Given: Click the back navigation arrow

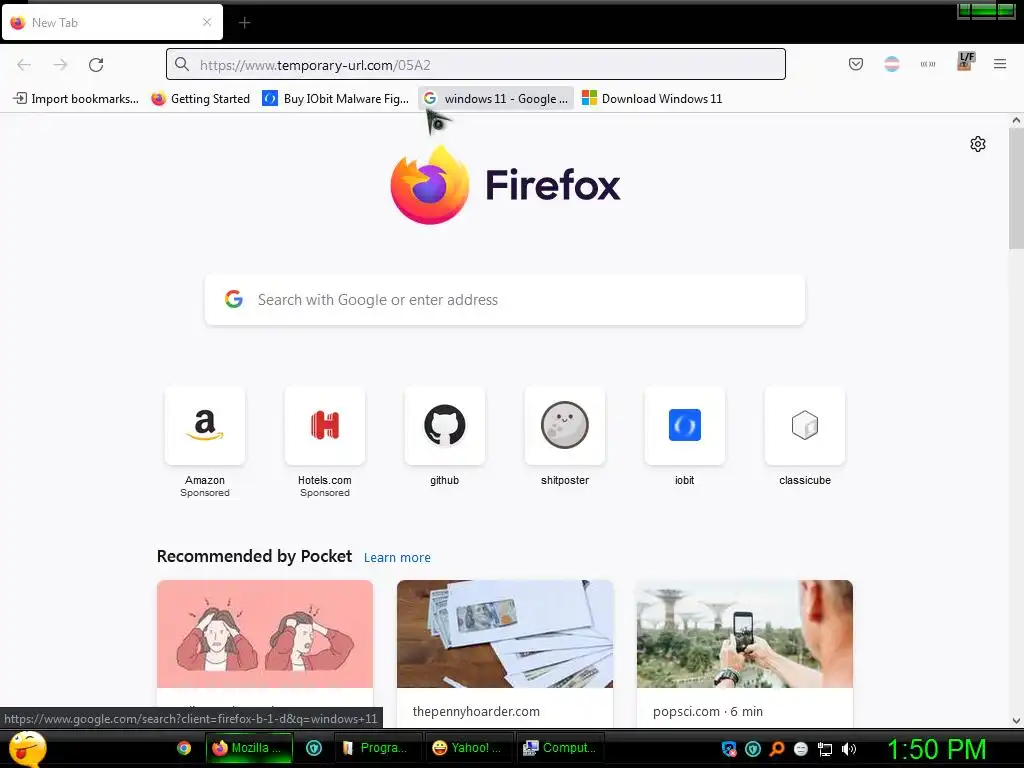Looking at the screenshot, I should click(24, 65).
